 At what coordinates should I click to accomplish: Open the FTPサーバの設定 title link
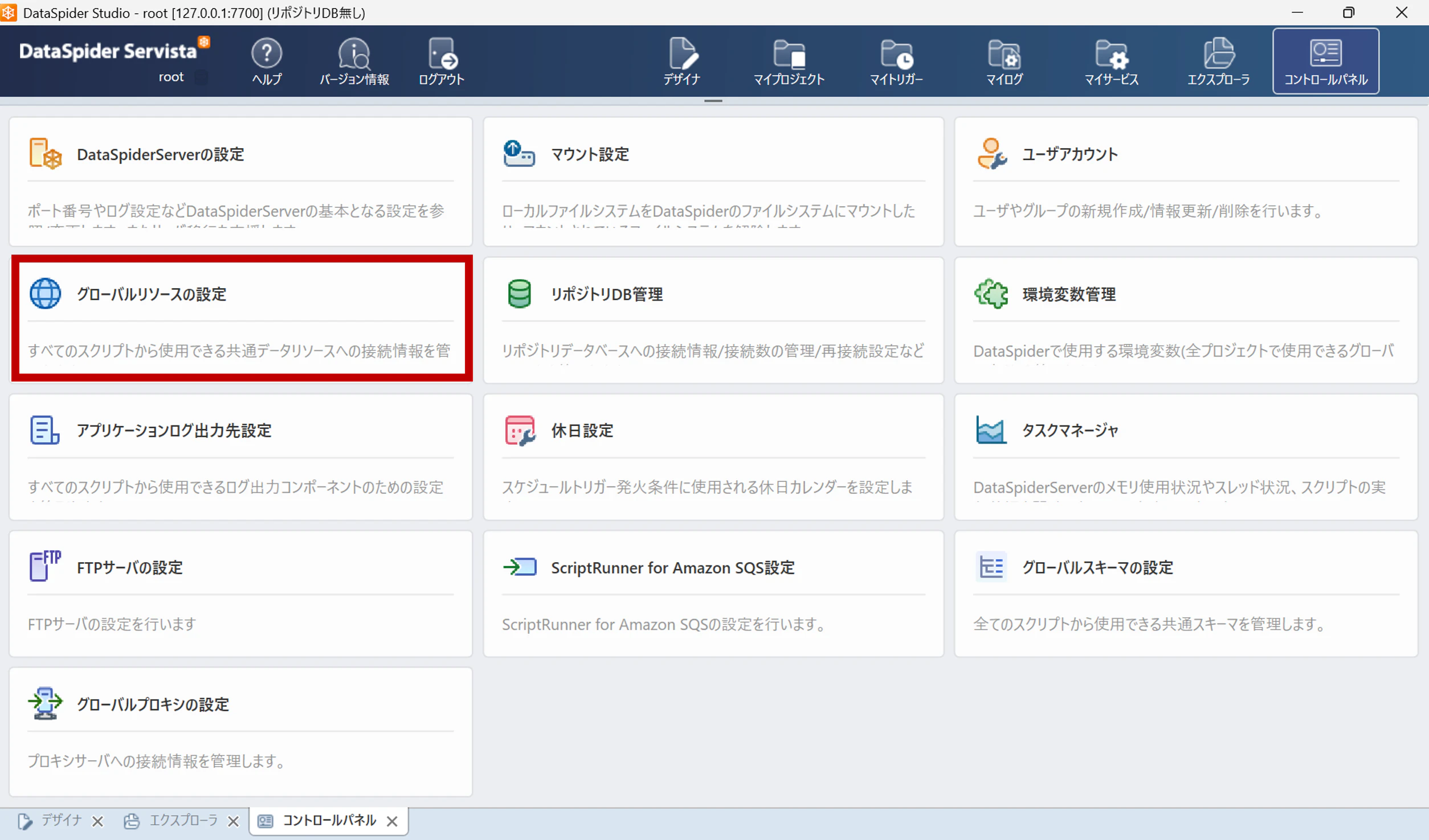tap(129, 568)
